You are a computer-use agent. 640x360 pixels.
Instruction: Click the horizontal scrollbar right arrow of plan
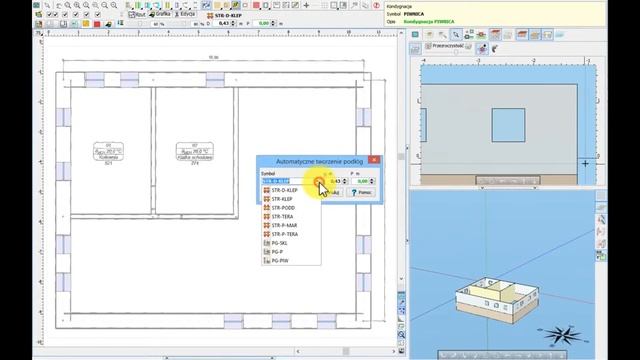pyautogui.click(x=393, y=351)
